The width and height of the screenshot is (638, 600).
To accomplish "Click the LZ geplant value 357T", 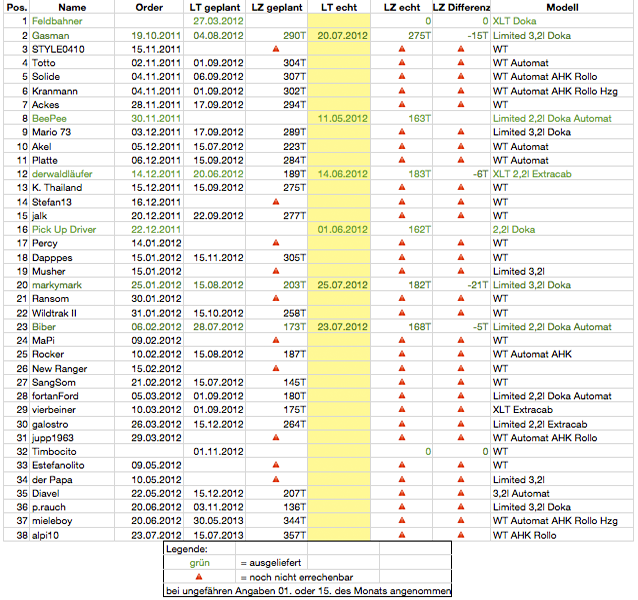I will [295, 535].
